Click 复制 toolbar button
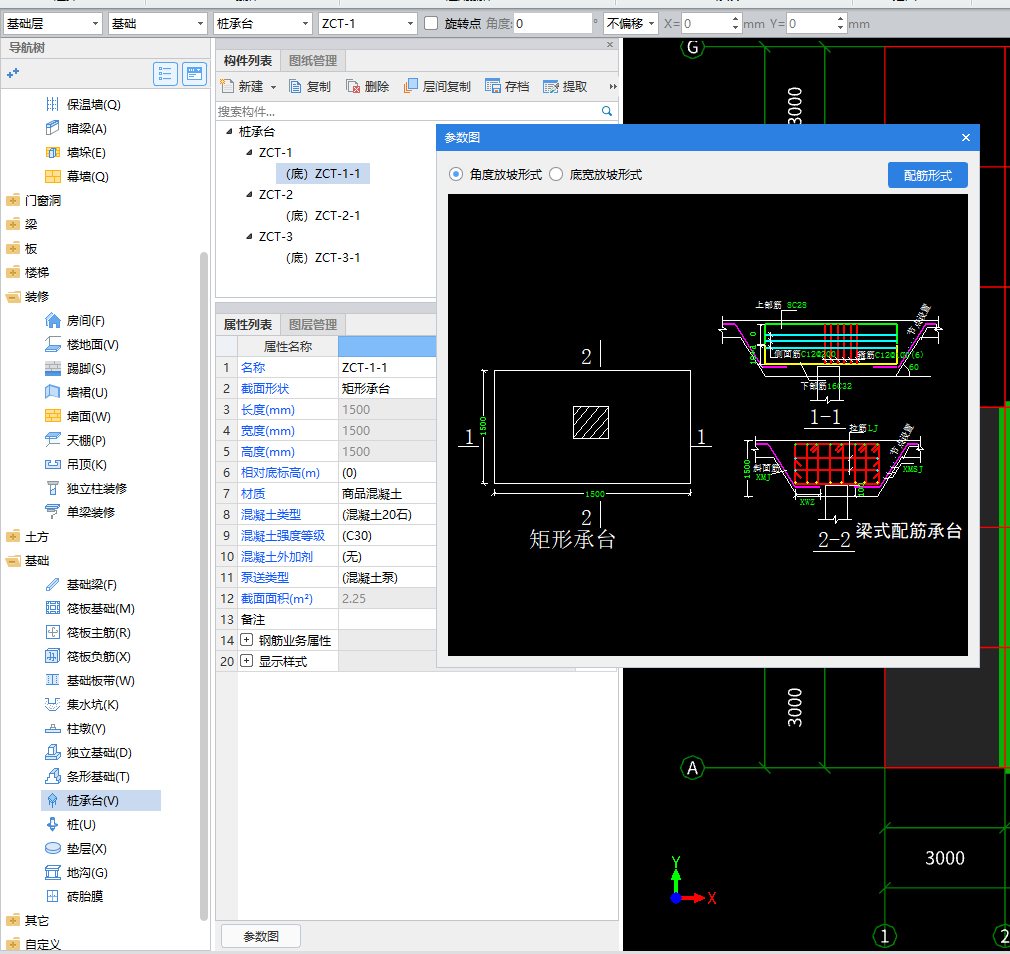Viewport: 1010px width, 954px height. tap(310, 86)
